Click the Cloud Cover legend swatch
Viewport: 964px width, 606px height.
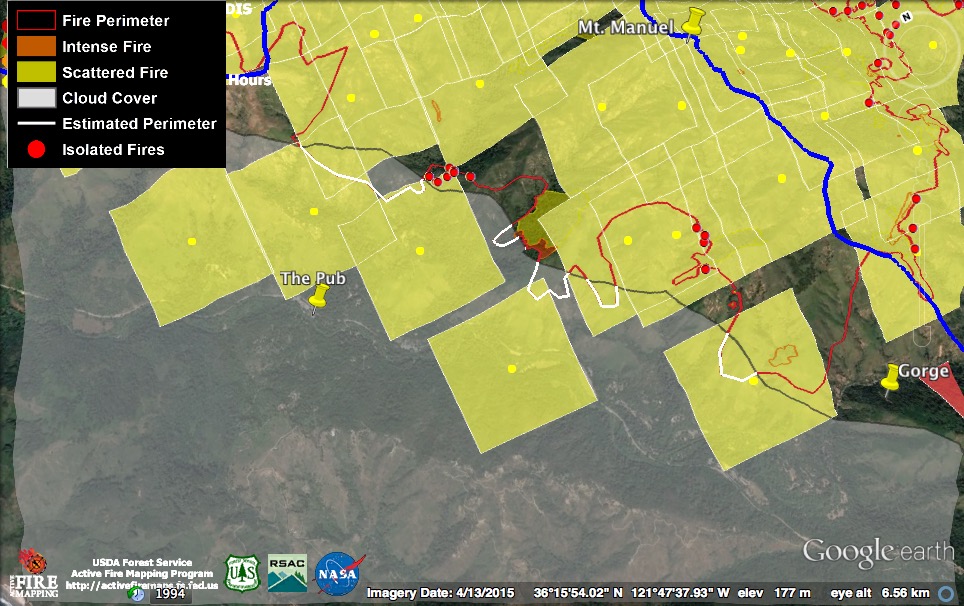pyautogui.click(x=36, y=99)
